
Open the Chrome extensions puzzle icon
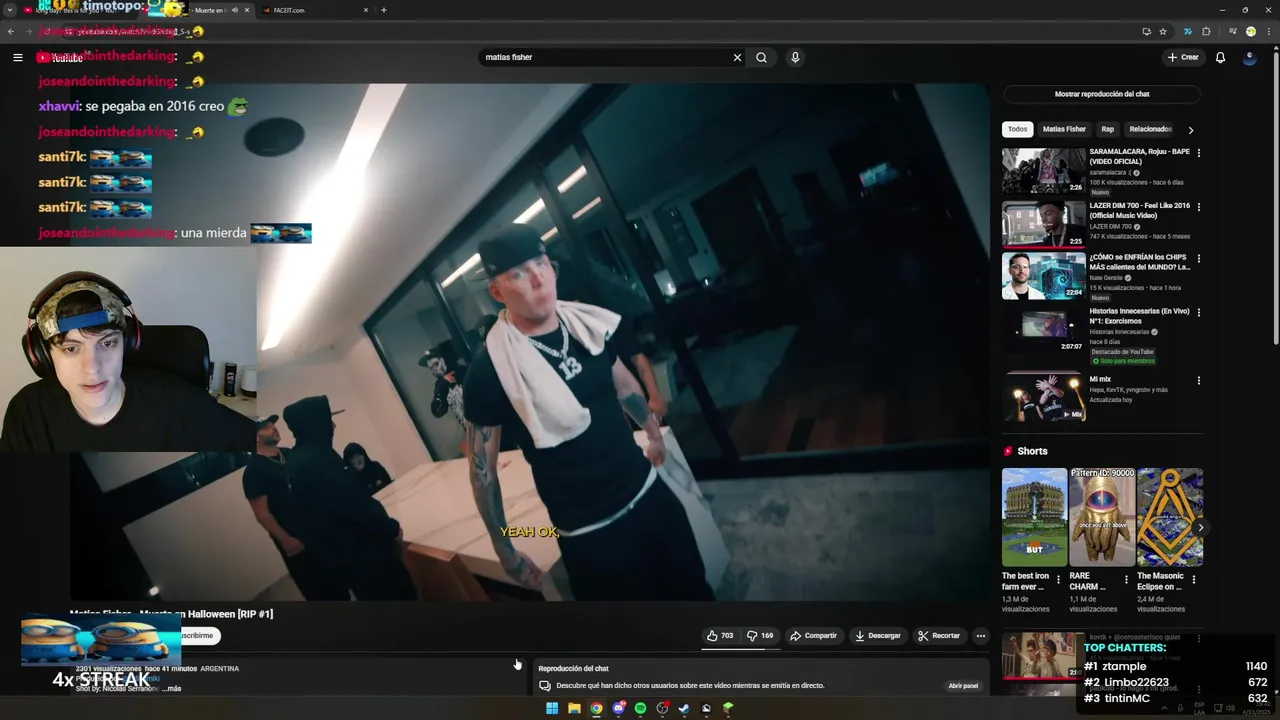[x=1206, y=31]
